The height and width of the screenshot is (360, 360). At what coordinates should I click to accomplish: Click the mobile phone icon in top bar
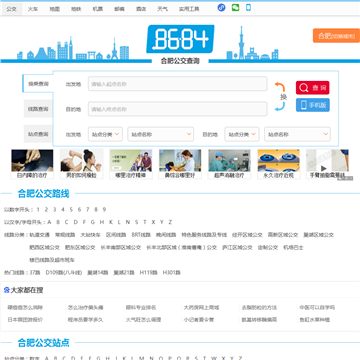click(248, 8)
